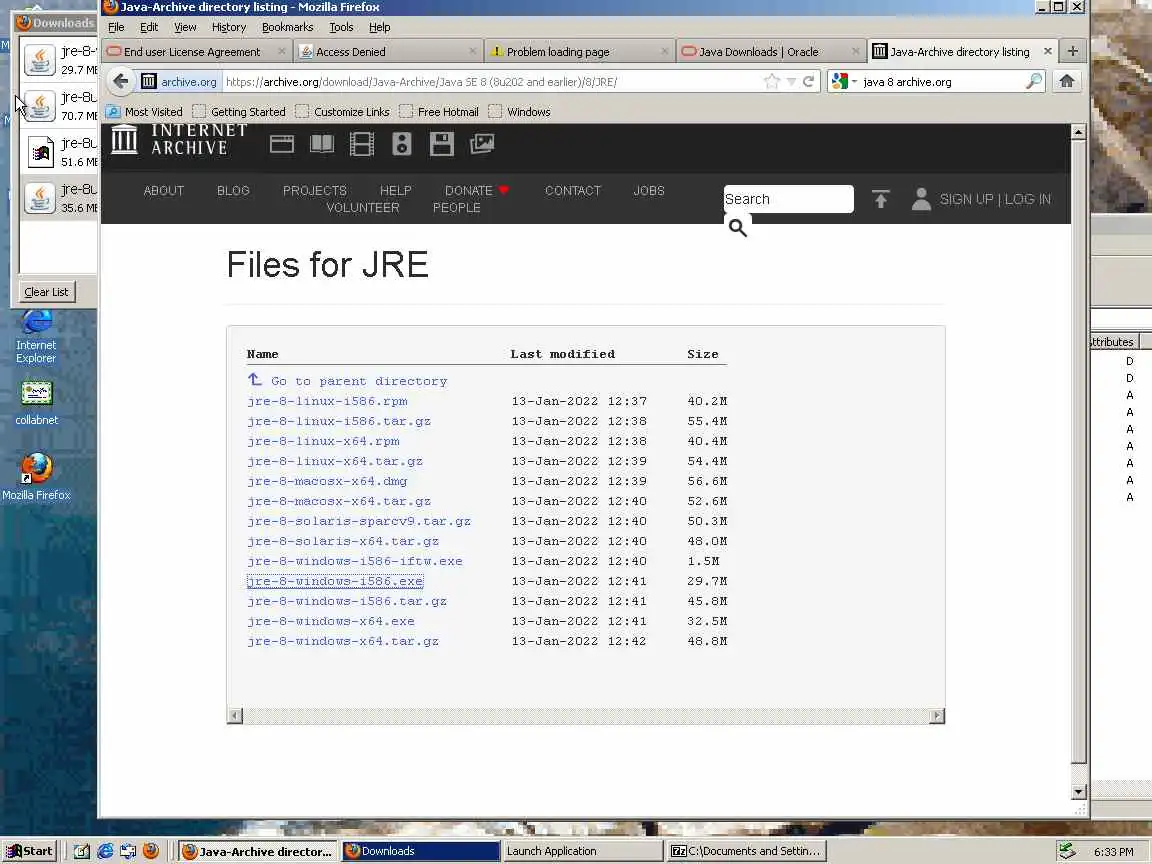
Task: Switch to the Access Denied tab
Action: pyautogui.click(x=350, y=52)
